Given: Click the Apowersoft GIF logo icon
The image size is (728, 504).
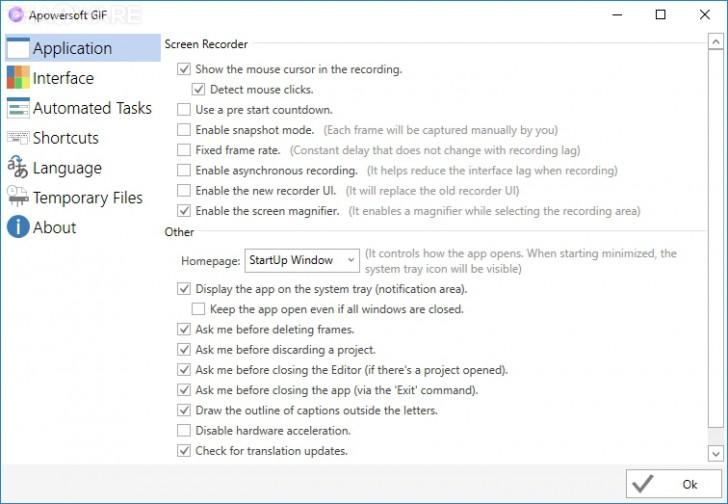Looking at the screenshot, I should coord(16,15).
